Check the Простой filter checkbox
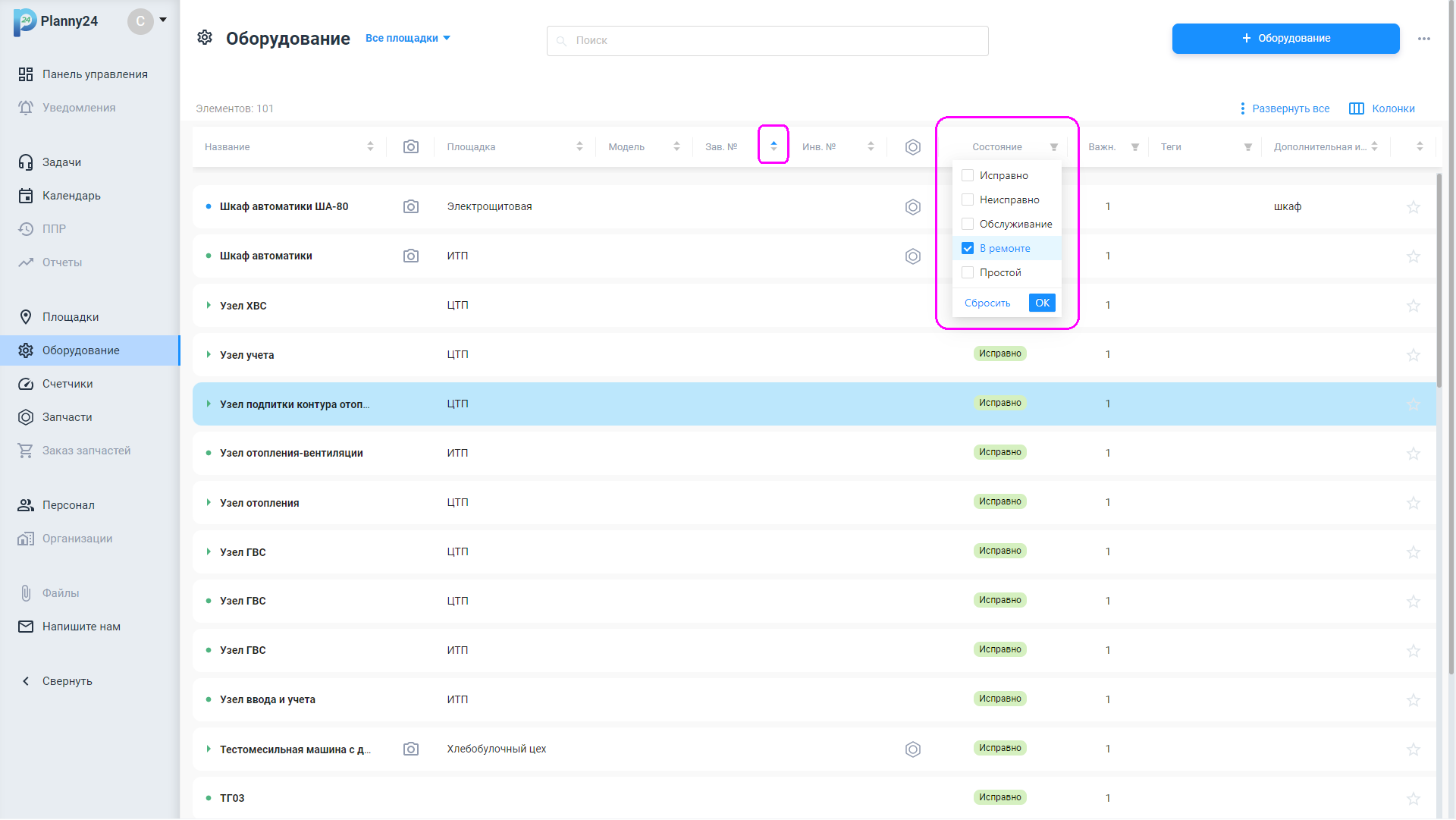 968,272
